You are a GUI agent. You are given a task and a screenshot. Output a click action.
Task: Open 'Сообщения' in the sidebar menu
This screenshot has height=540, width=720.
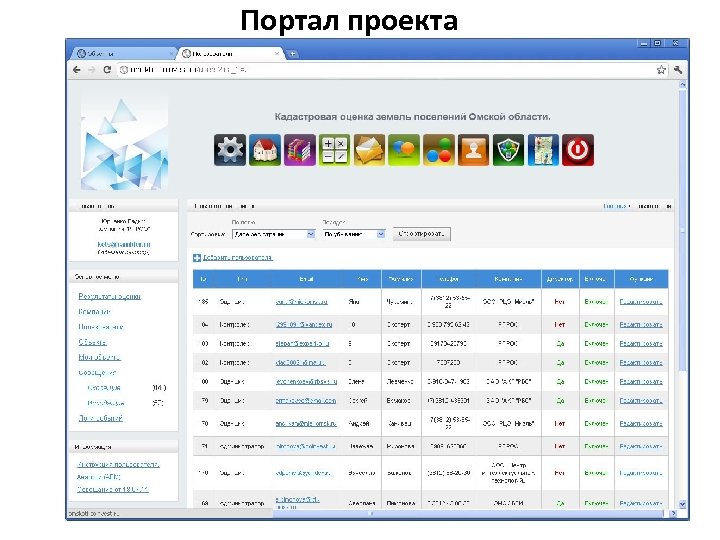click(97, 372)
